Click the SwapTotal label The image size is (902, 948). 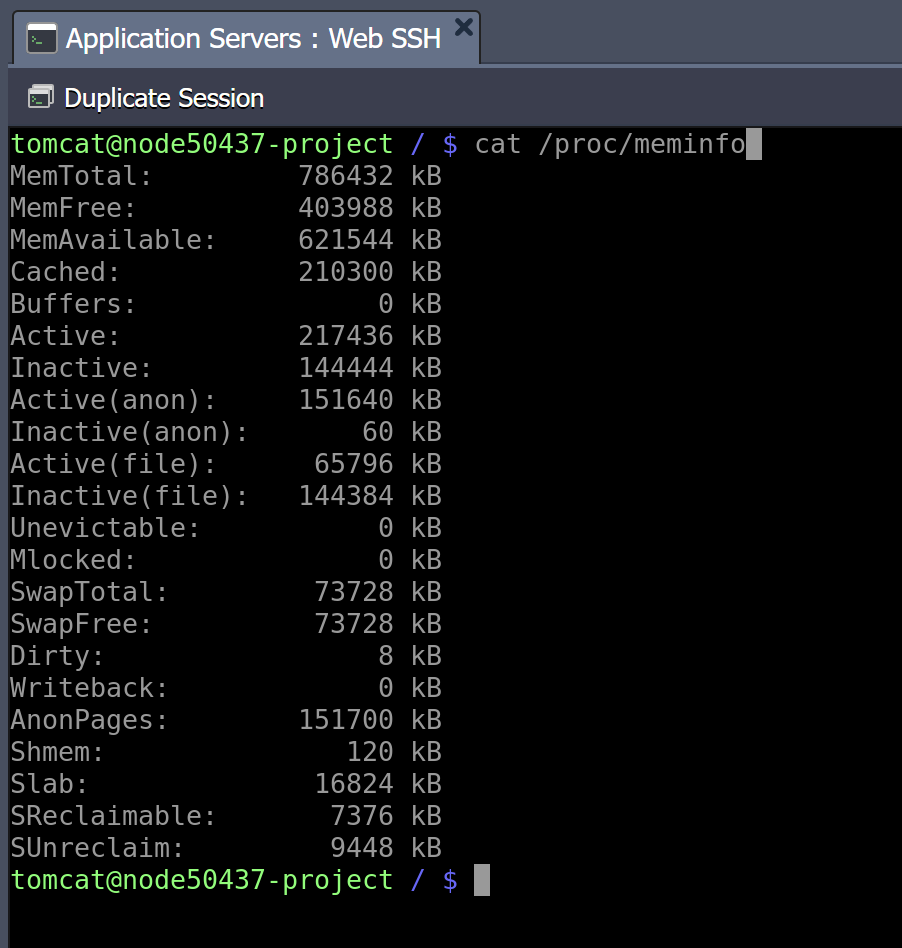click(89, 592)
